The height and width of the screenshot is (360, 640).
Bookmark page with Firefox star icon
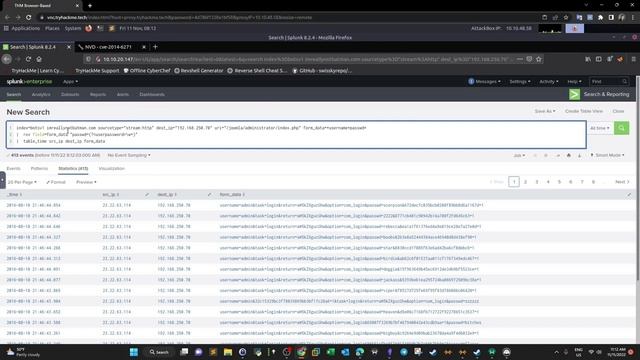pos(539,59)
